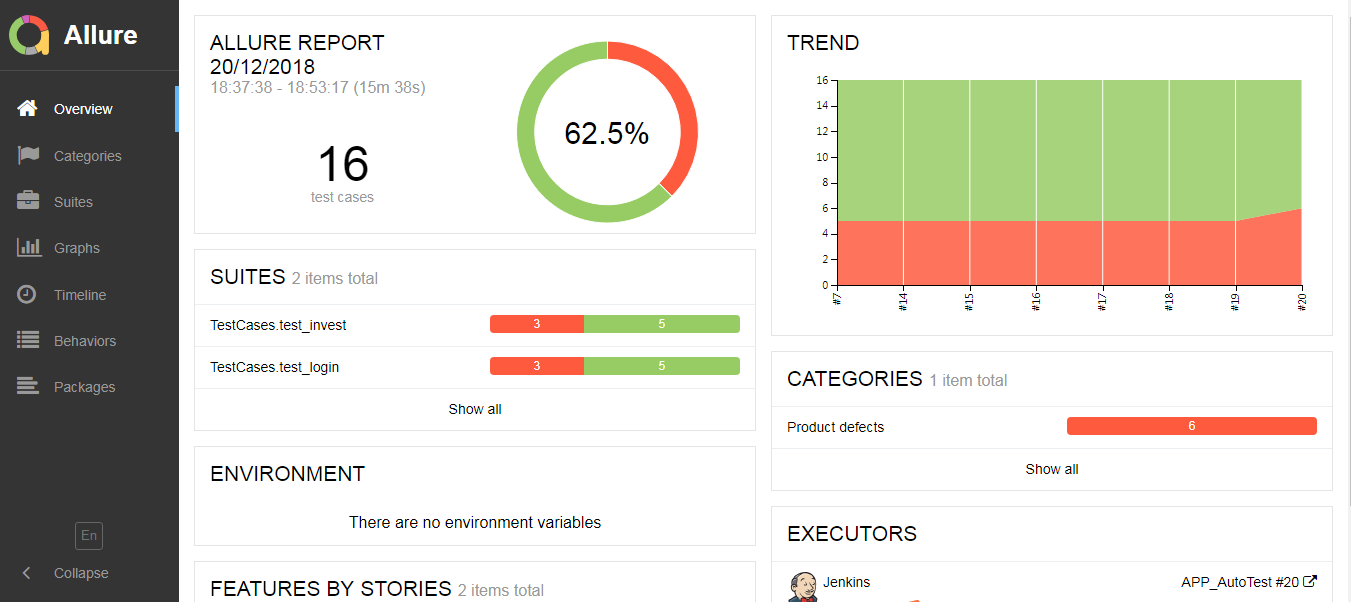
Task: Open the Product defects category
Action: pos(836,427)
